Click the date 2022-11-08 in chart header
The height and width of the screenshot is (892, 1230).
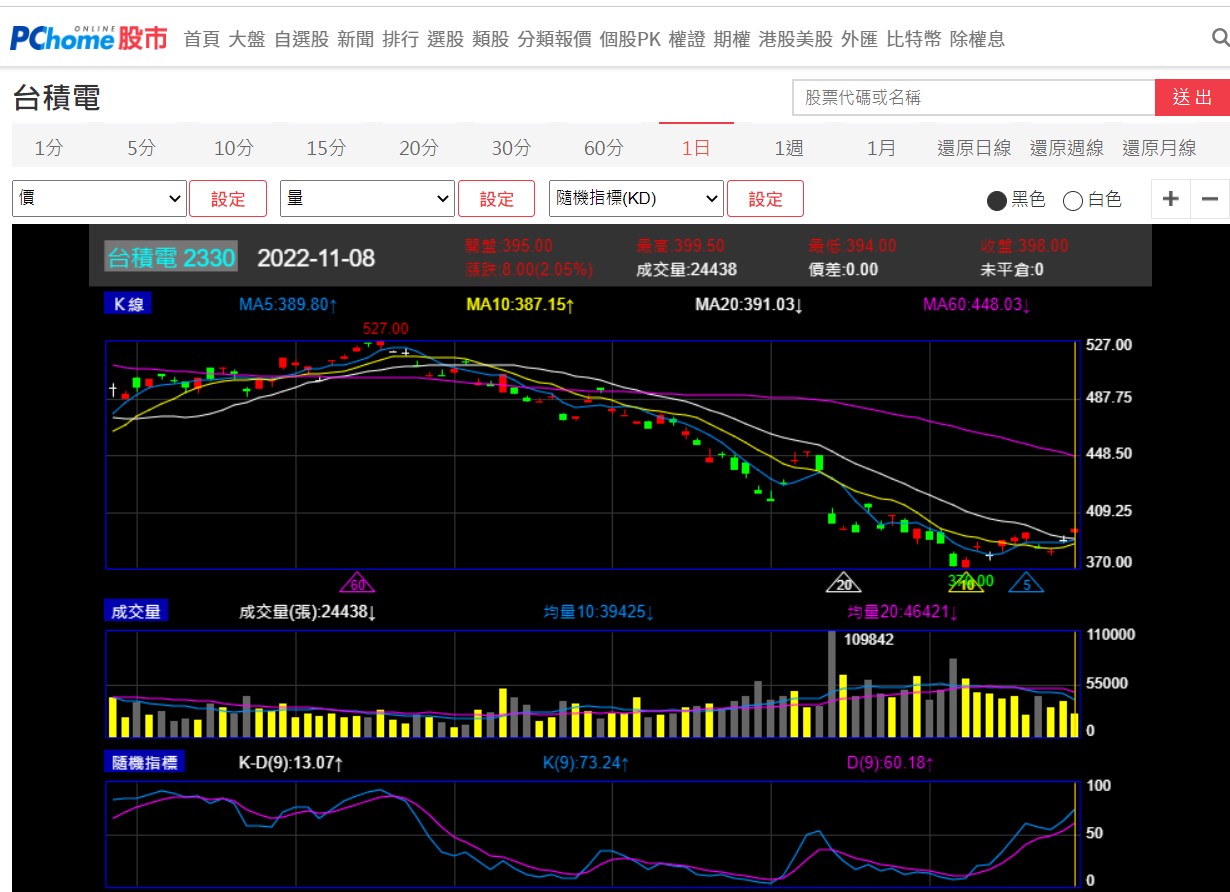(316, 258)
